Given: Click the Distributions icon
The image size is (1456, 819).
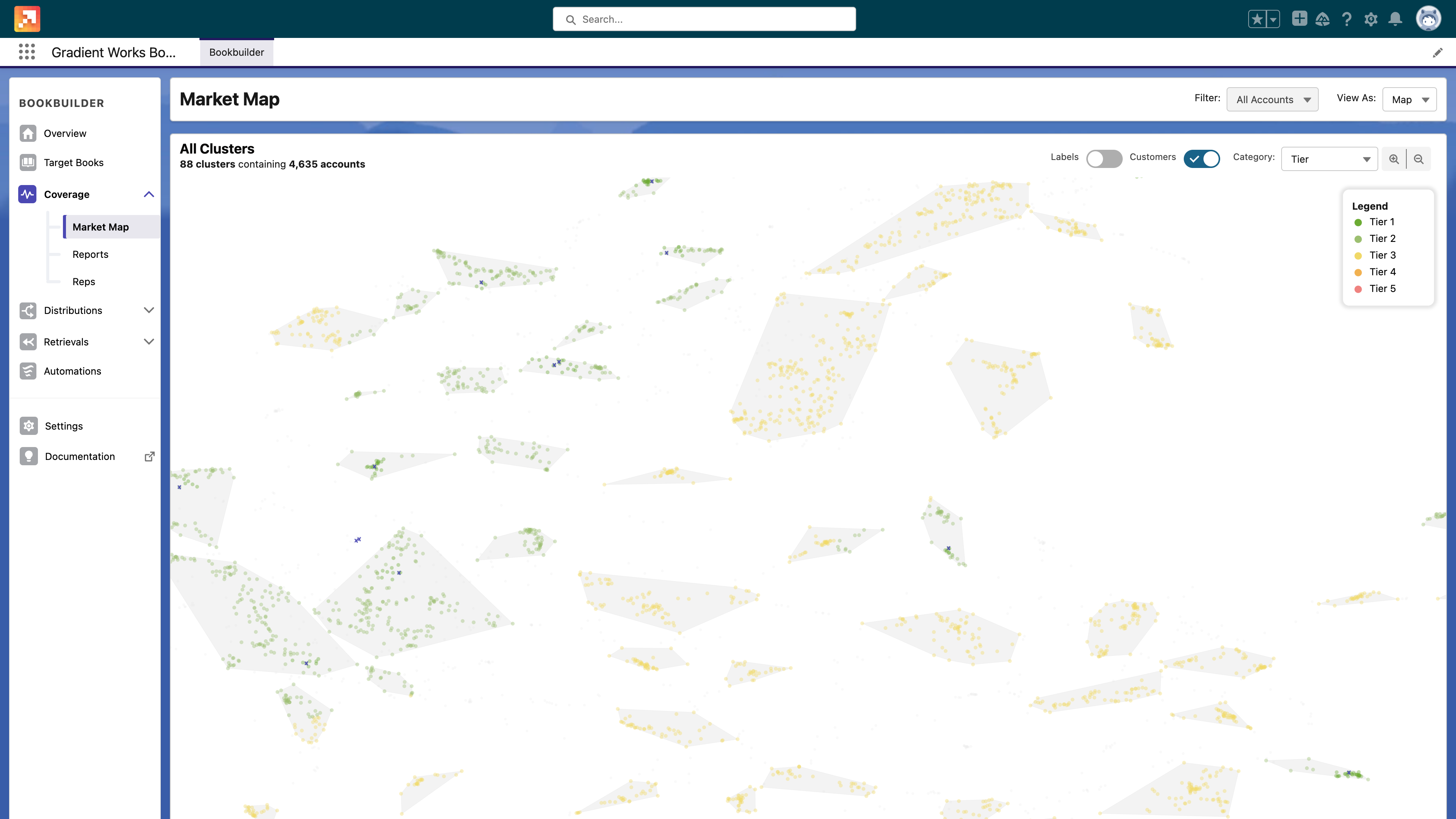Looking at the screenshot, I should click(28, 310).
